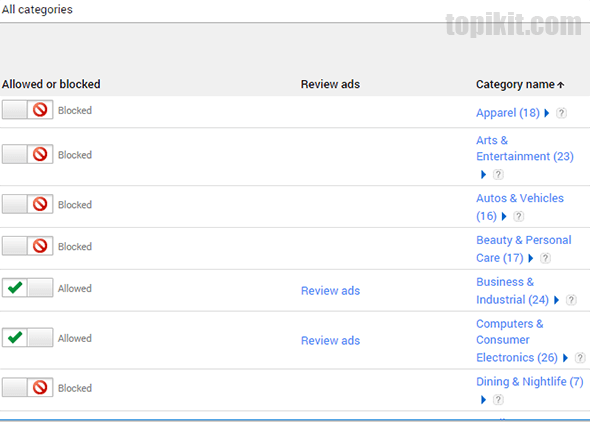Show help for Computers & Consumer Electronics
This screenshot has width=590, height=422.
point(580,358)
